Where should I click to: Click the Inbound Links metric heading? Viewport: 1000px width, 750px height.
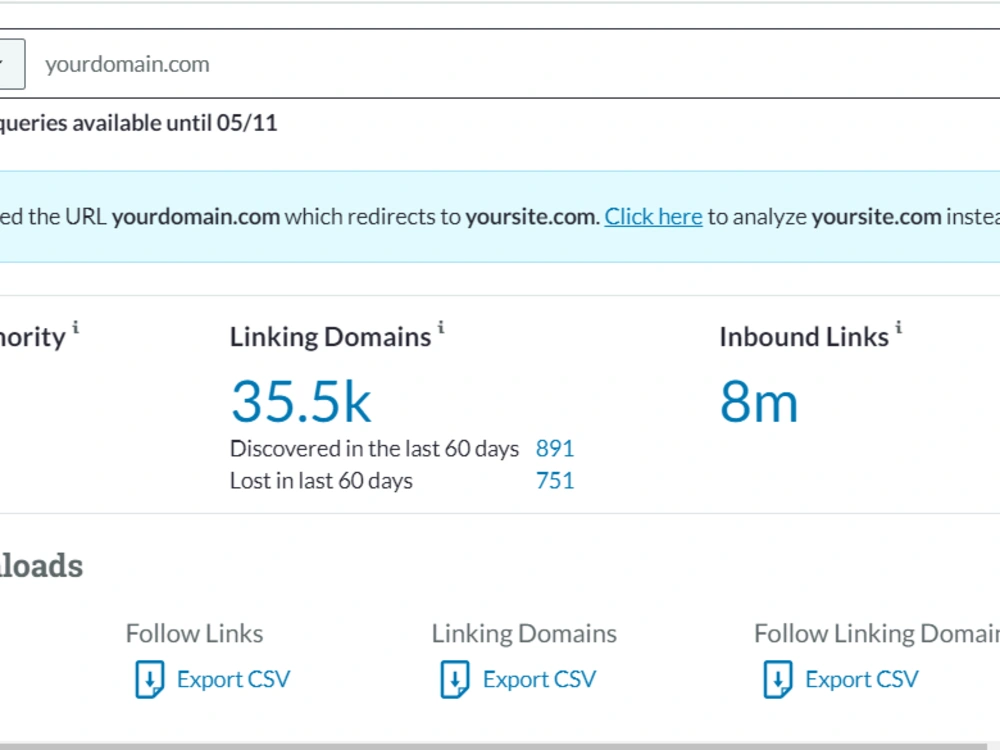804,337
